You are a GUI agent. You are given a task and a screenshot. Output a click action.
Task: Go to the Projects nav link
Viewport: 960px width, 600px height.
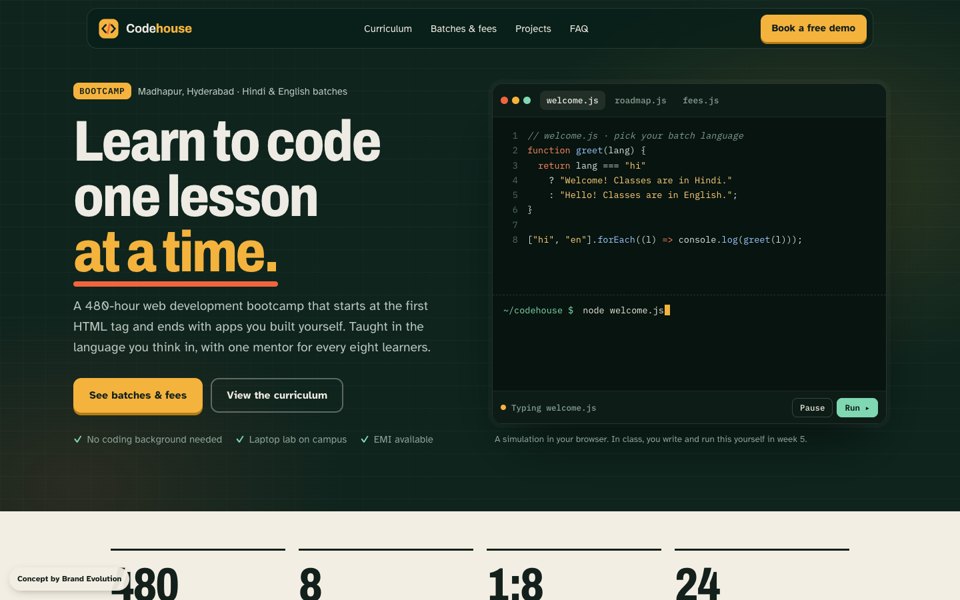coord(533,29)
